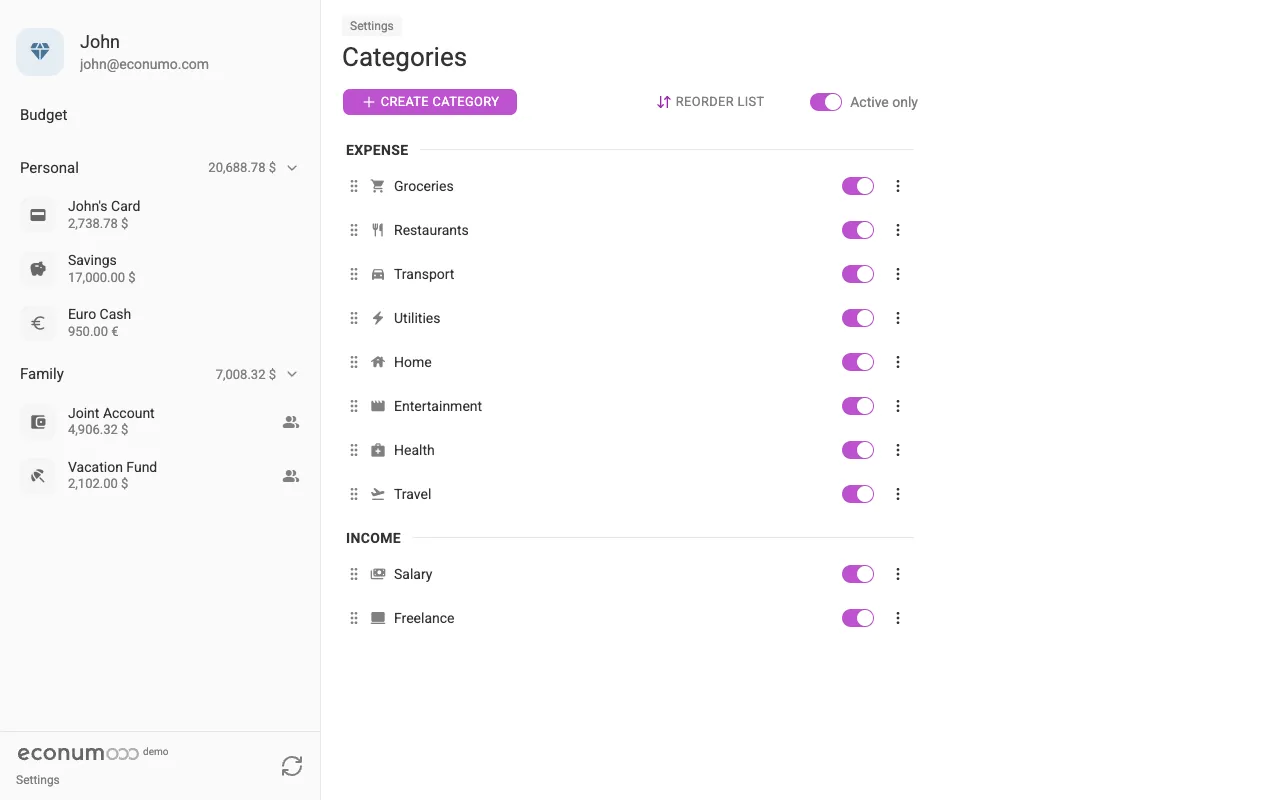Collapse the Family accounts group chevron
Image resolution: width=1280 pixels, height=800 pixels.
point(292,374)
